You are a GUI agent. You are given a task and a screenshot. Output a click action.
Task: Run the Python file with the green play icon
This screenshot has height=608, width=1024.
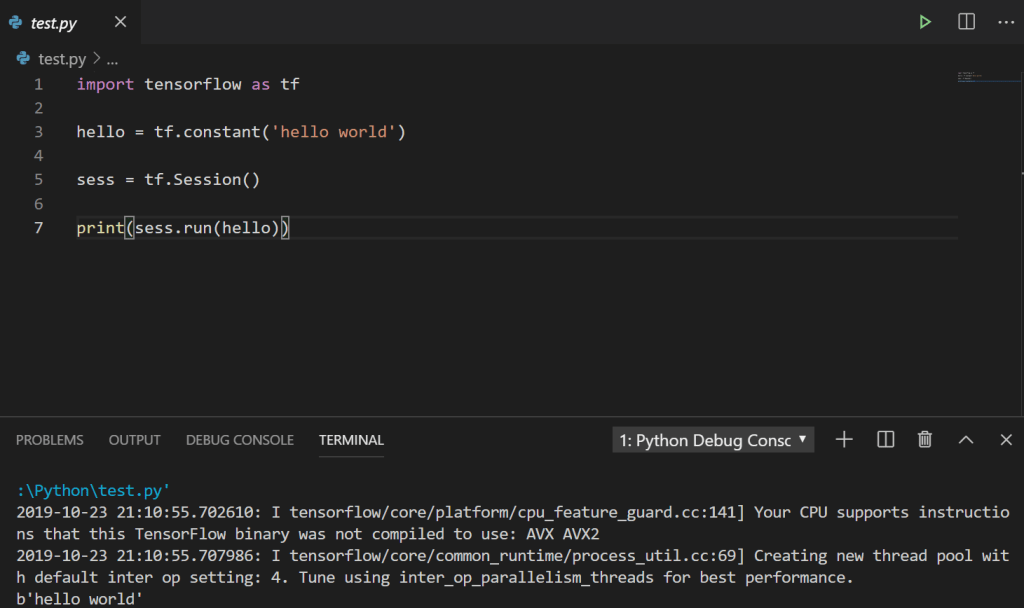pos(926,22)
